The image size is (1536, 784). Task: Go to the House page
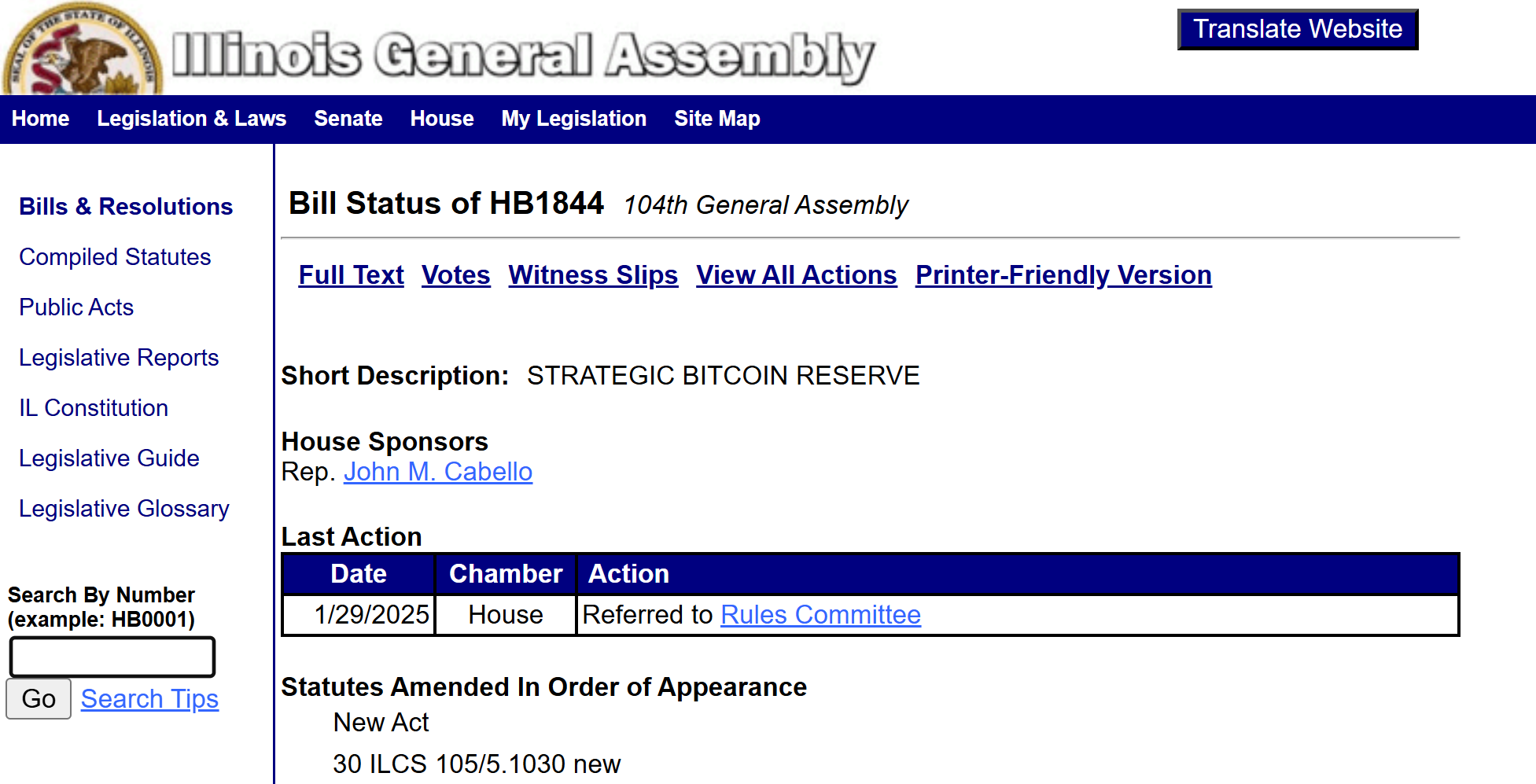click(x=442, y=119)
